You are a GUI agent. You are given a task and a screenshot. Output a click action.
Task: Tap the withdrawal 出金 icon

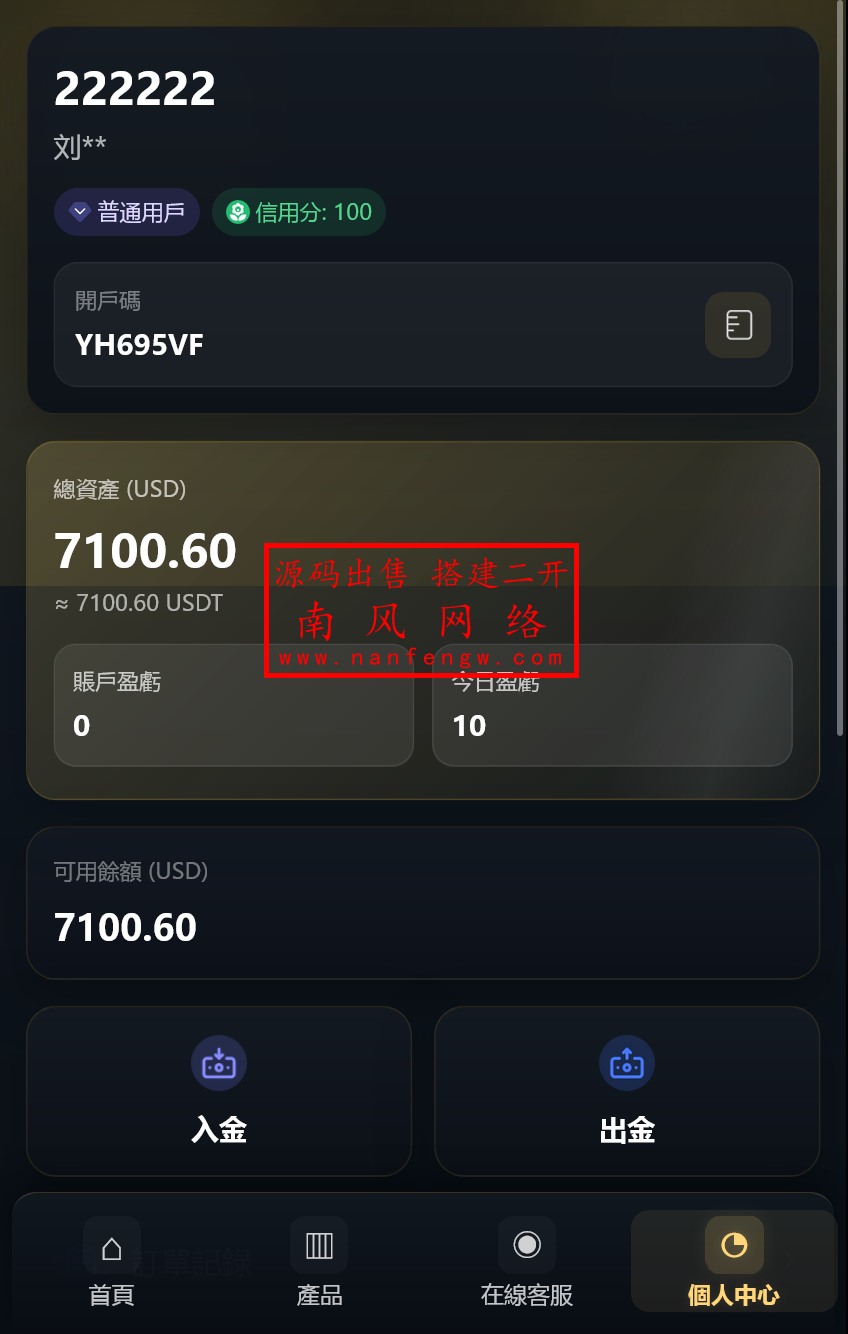point(627,1063)
